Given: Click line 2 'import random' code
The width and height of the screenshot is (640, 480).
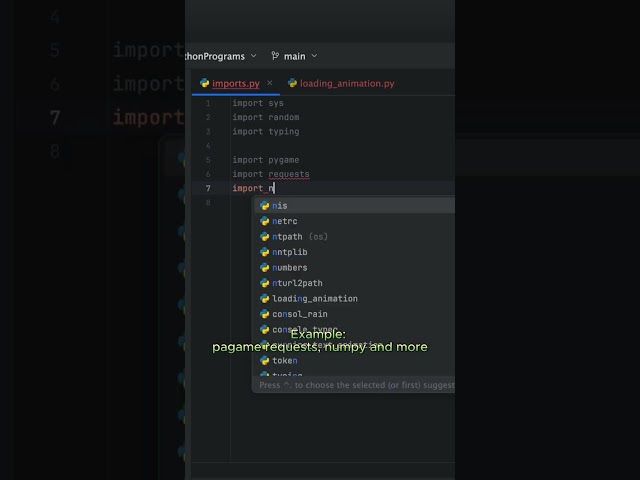Looking at the screenshot, I should click(x=266, y=117).
